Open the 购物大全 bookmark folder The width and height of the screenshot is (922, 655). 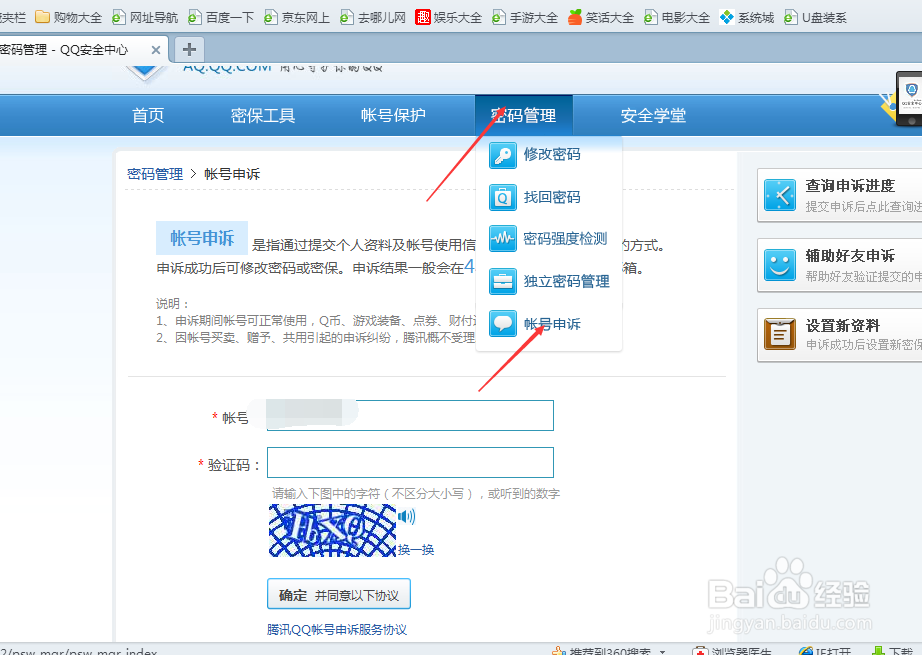tap(68, 18)
